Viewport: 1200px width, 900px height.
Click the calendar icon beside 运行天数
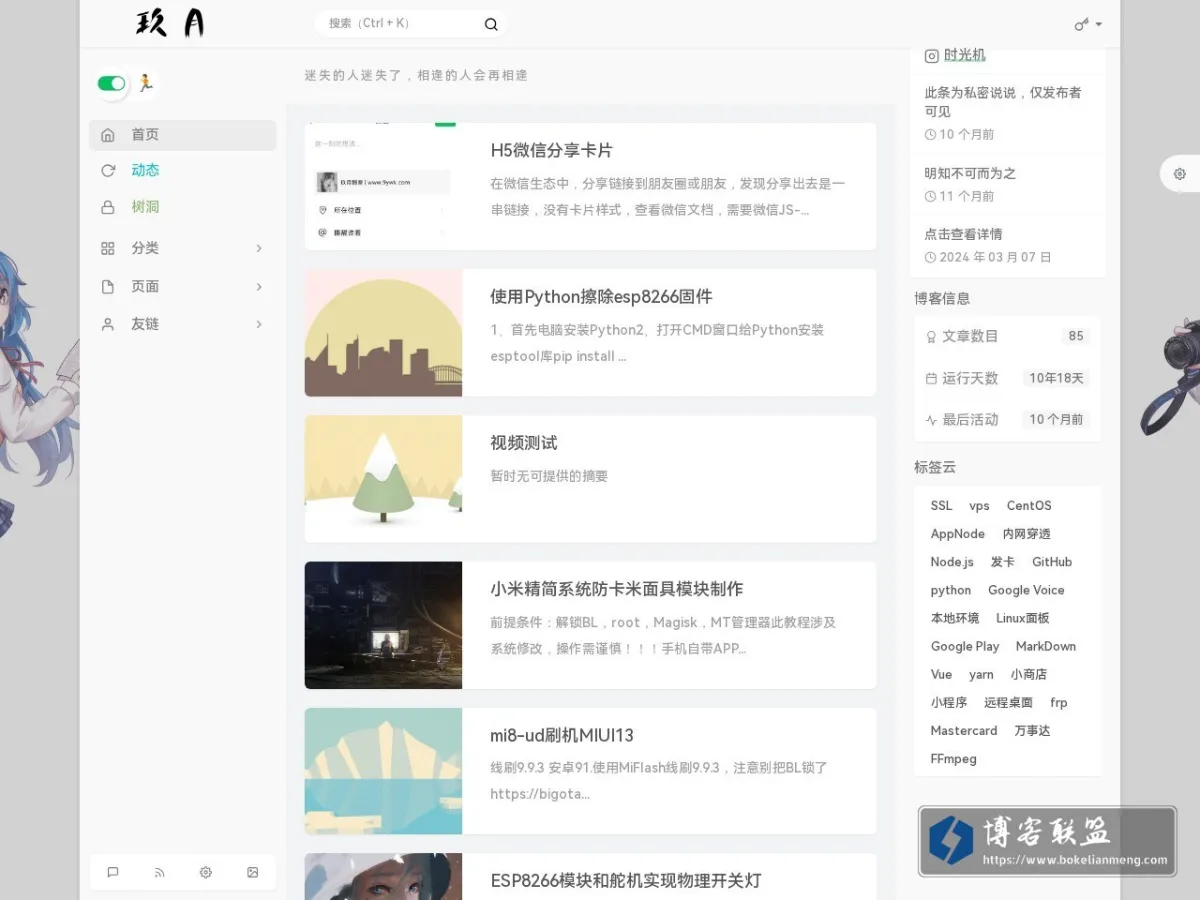tap(931, 379)
